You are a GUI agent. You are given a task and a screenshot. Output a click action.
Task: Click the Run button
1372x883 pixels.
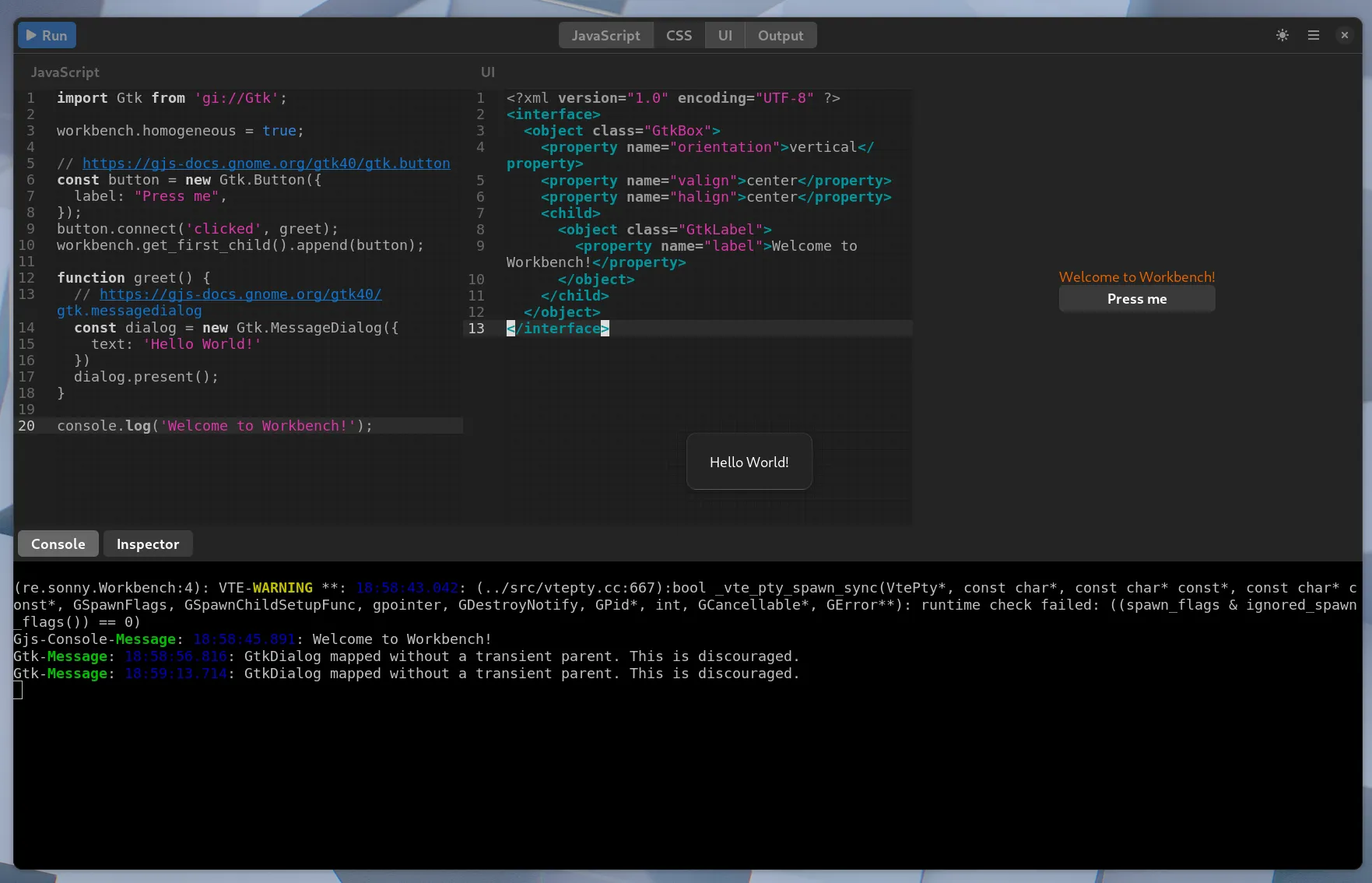(x=47, y=36)
